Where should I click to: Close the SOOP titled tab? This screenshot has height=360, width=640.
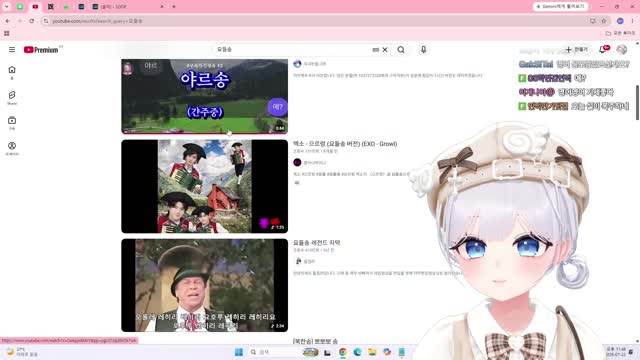(x=162, y=7)
